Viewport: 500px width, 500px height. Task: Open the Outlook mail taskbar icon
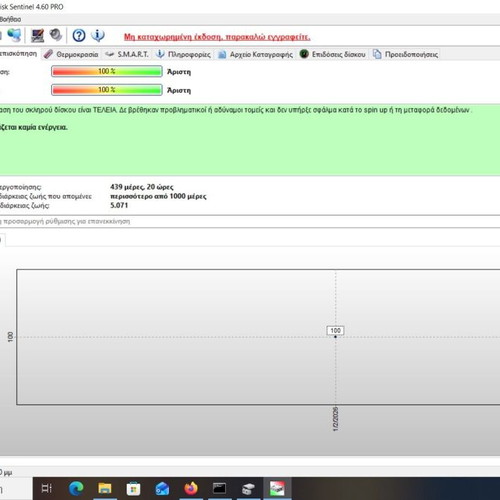point(162,489)
